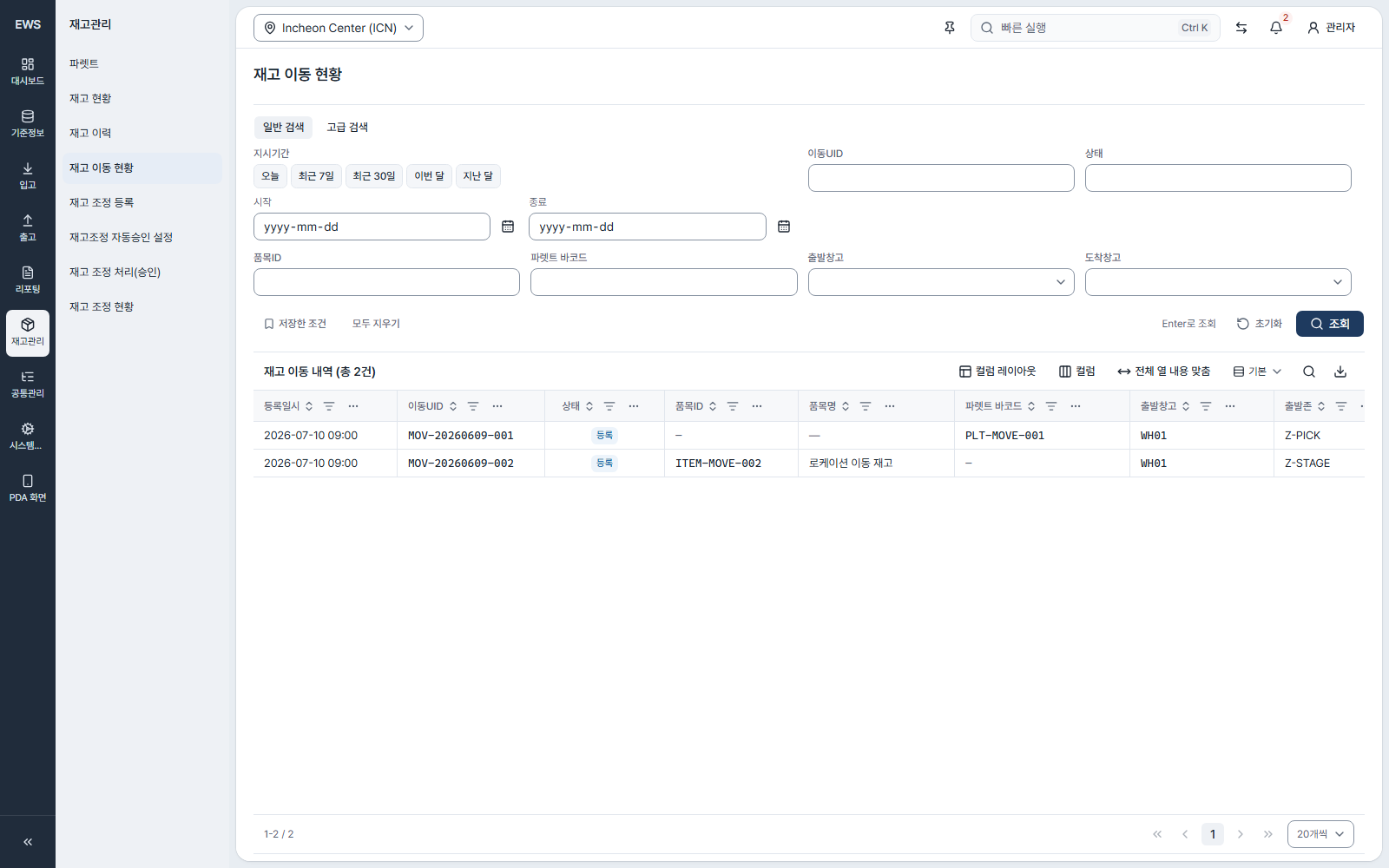Click 모두 지우기 link

tap(376, 324)
